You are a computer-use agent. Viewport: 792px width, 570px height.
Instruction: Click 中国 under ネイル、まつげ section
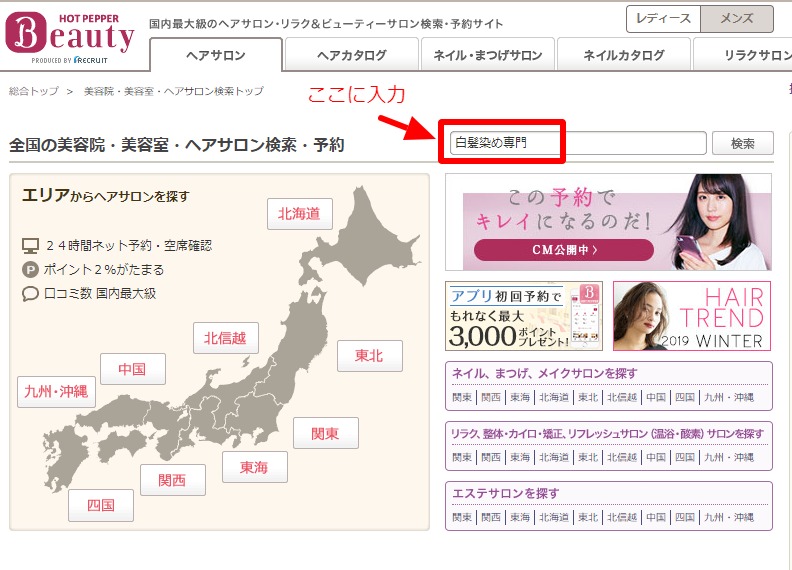[x=656, y=397]
